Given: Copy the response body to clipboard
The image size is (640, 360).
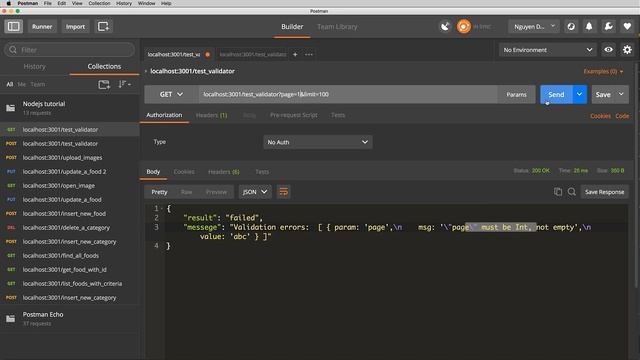Looking at the screenshot, I should (x=558, y=192).
